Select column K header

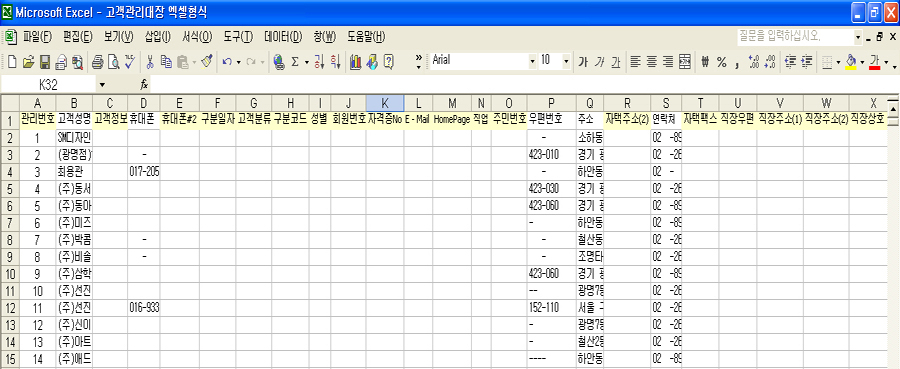[385, 103]
